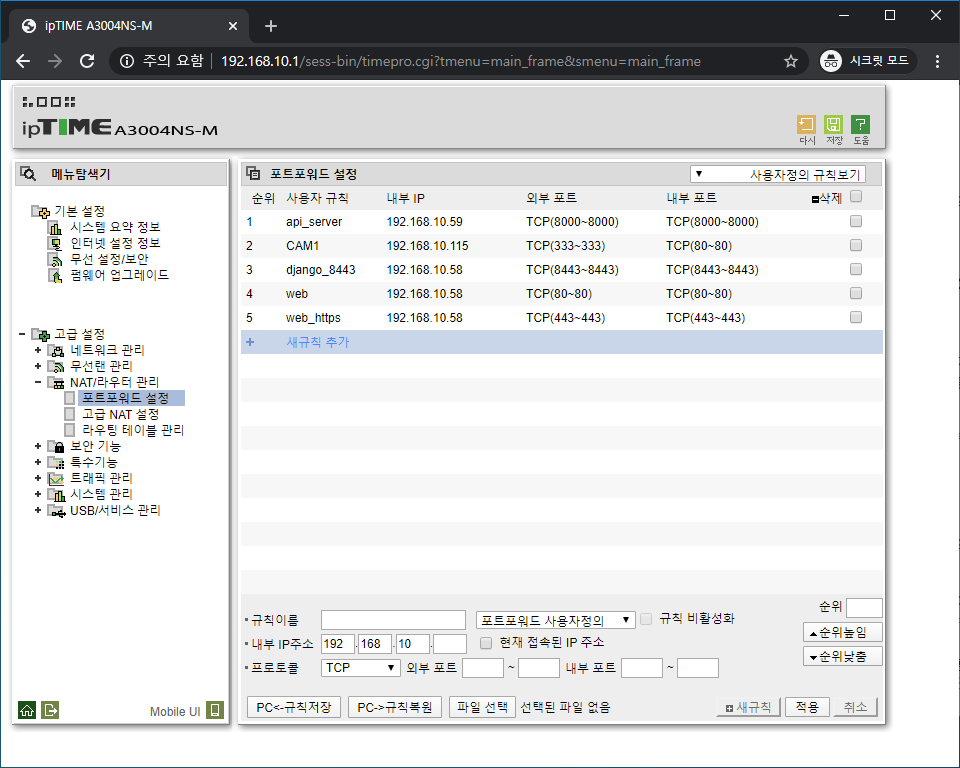Open 라우팅 테이블 관리 menu item
This screenshot has height=768, width=960.
pos(133,431)
